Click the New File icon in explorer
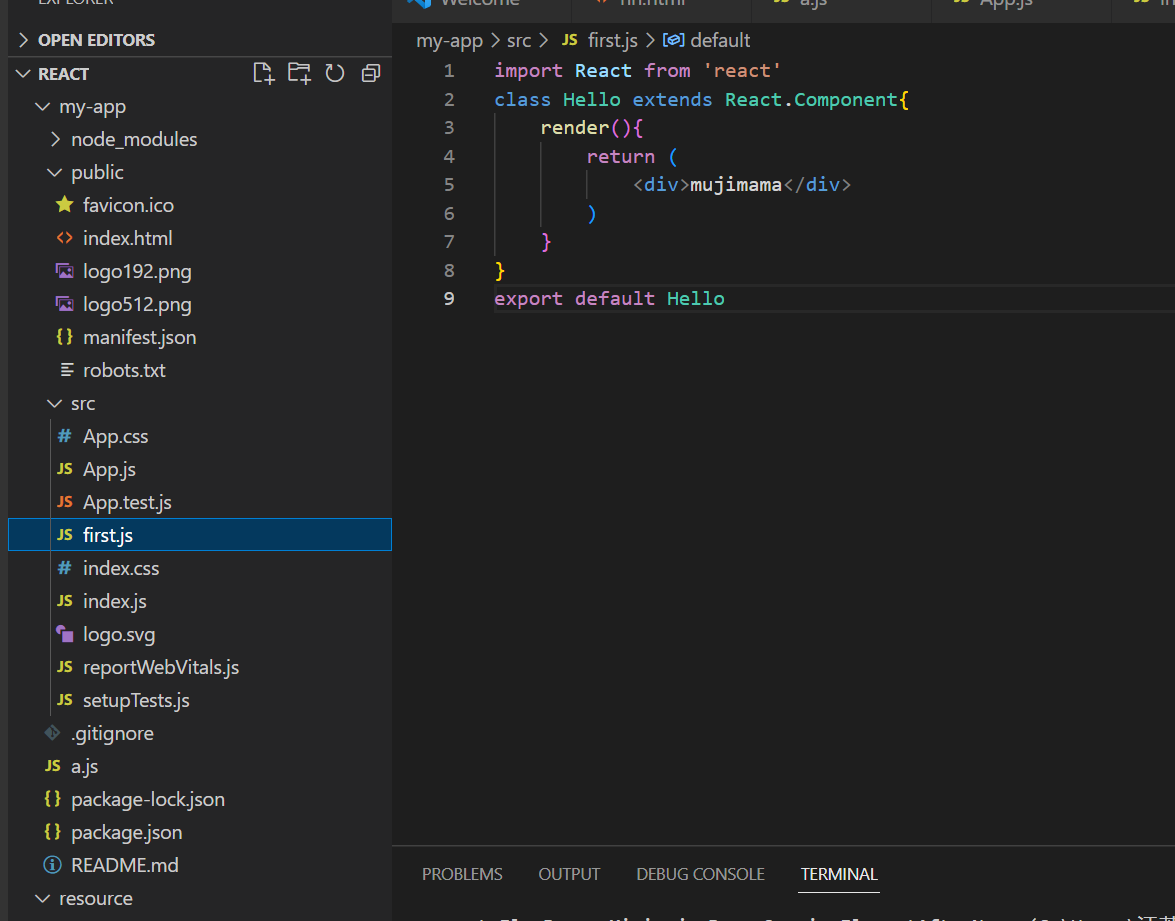The height and width of the screenshot is (921, 1175). 263,73
